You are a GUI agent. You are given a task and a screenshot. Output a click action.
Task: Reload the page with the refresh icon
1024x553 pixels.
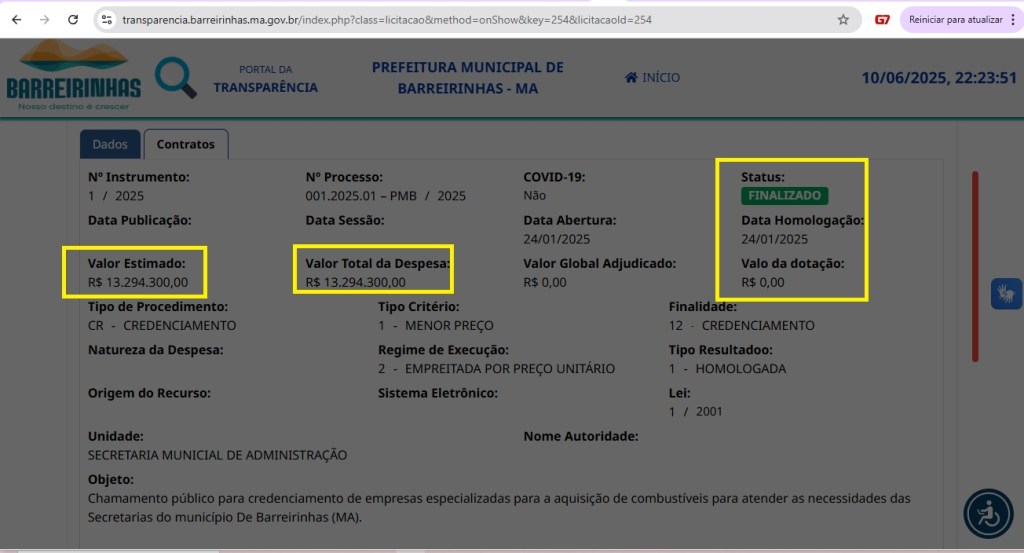click(73, 20)
